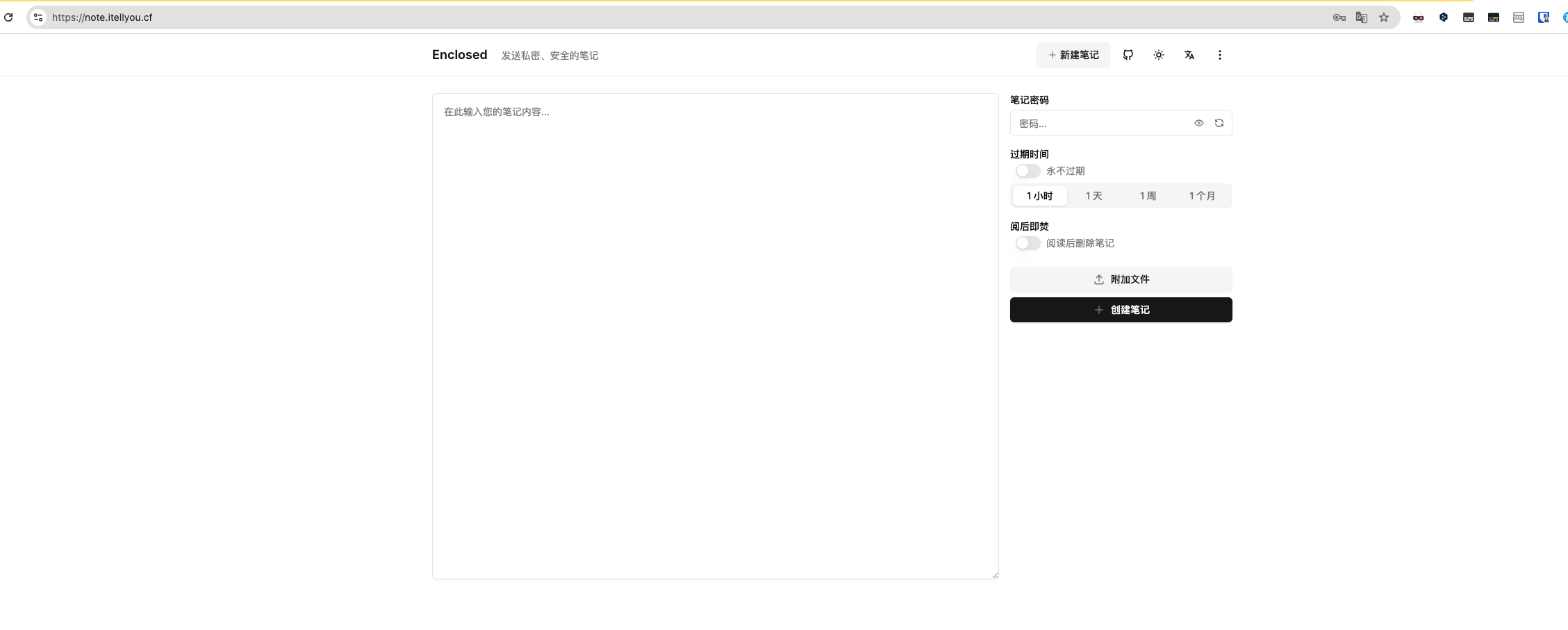Screen dimensions: 1568x630
Task: Choose 1个月 expiration duration
Action: tap(1202, 196)
